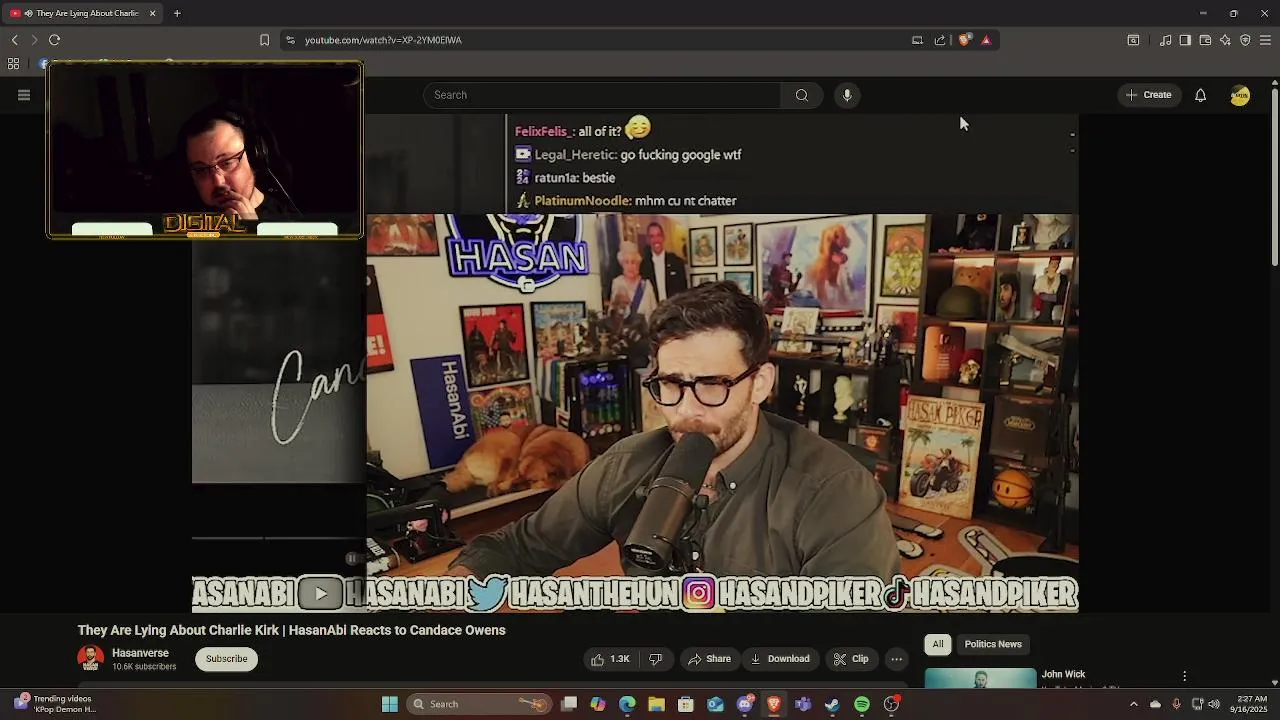Open the bookmarks bar apps grid icon

pyautogui.click(x=13, y=64)
